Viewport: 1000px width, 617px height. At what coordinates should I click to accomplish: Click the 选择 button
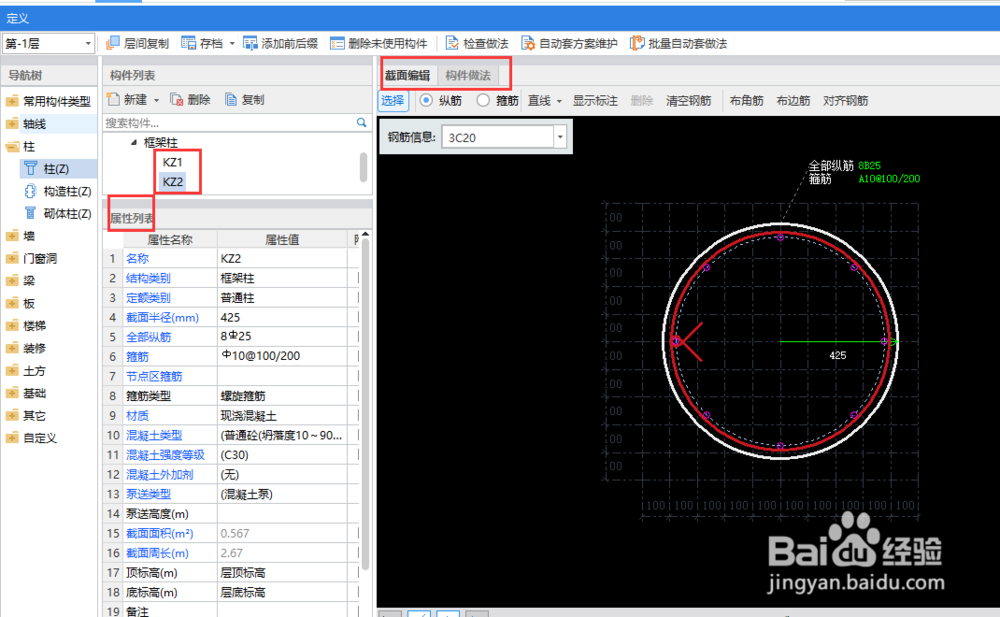pyautogui.click(x=393, y=100)
